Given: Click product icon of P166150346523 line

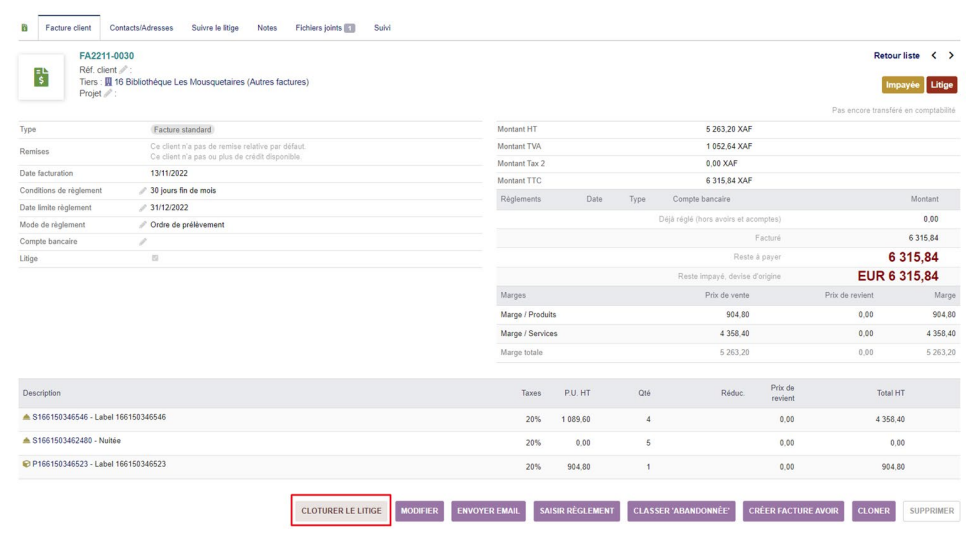Looking at the screenshot, I should (26, 464).
